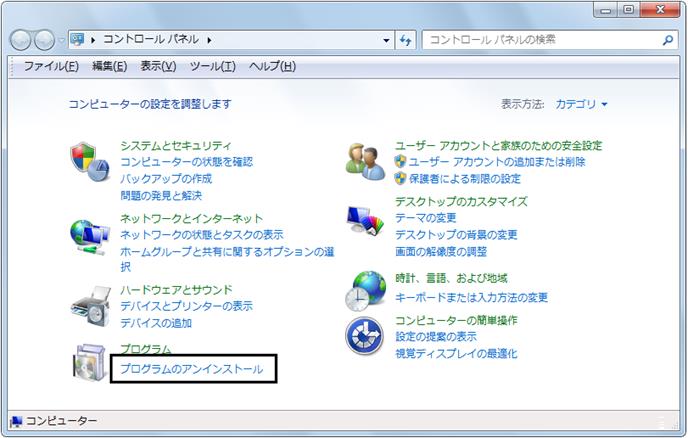Screen dimensions: 688x438
Task: Select the 画面の解像度の調整 link
Action: point(441,251)
